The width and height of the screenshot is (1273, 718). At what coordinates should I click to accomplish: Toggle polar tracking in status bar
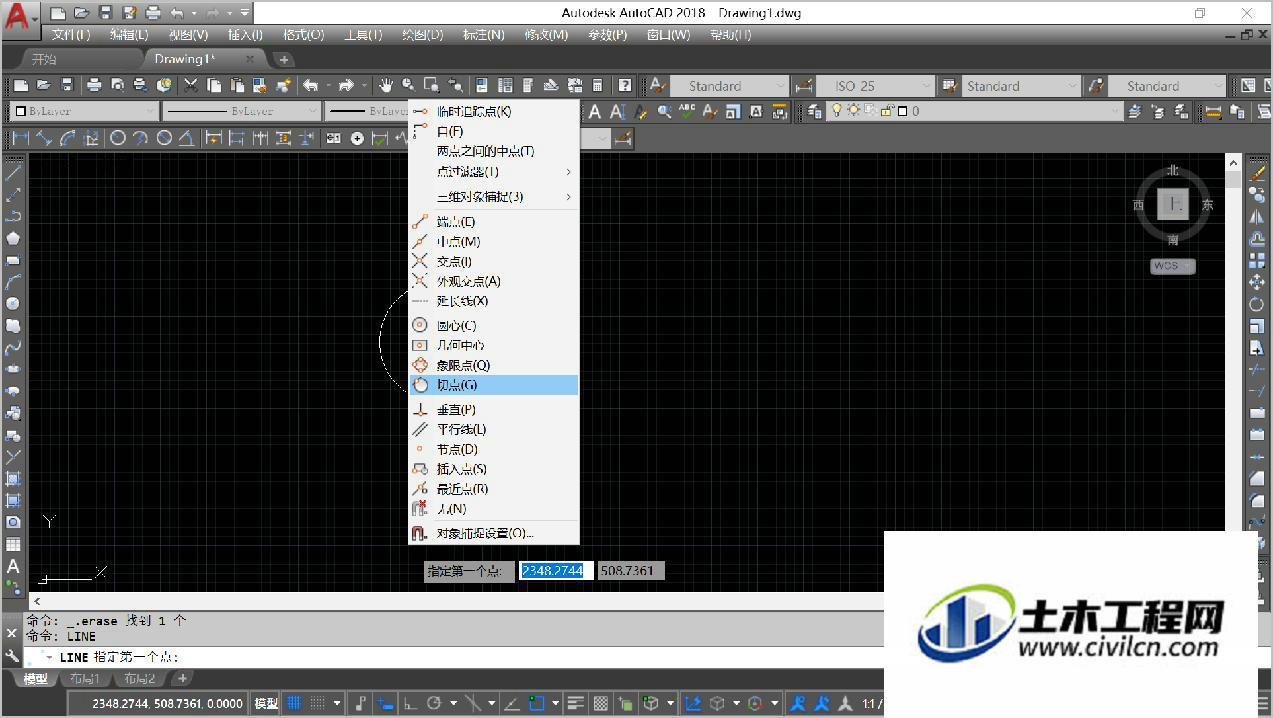pos(434,703)
